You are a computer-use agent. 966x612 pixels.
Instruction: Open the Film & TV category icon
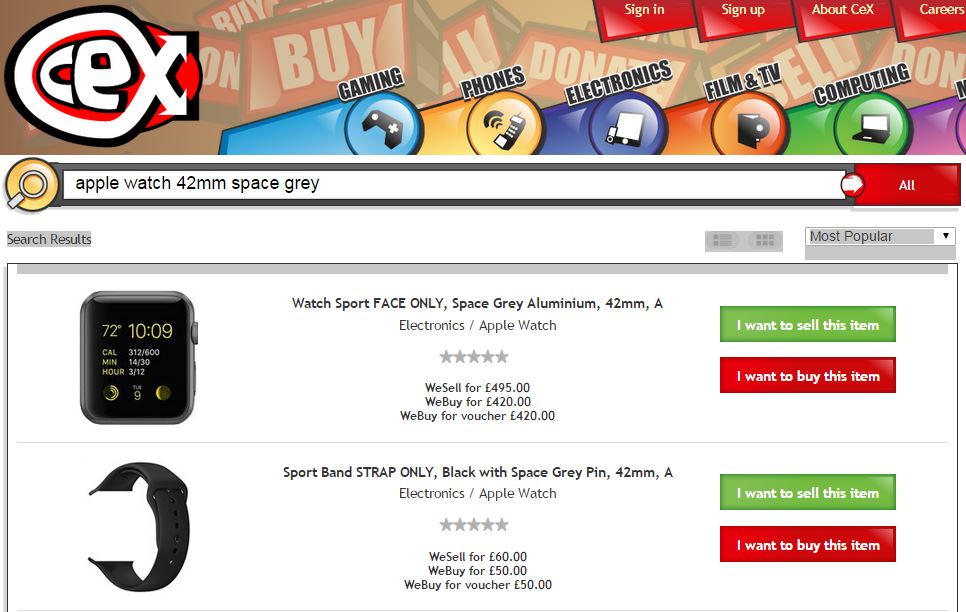click(750, 126)
